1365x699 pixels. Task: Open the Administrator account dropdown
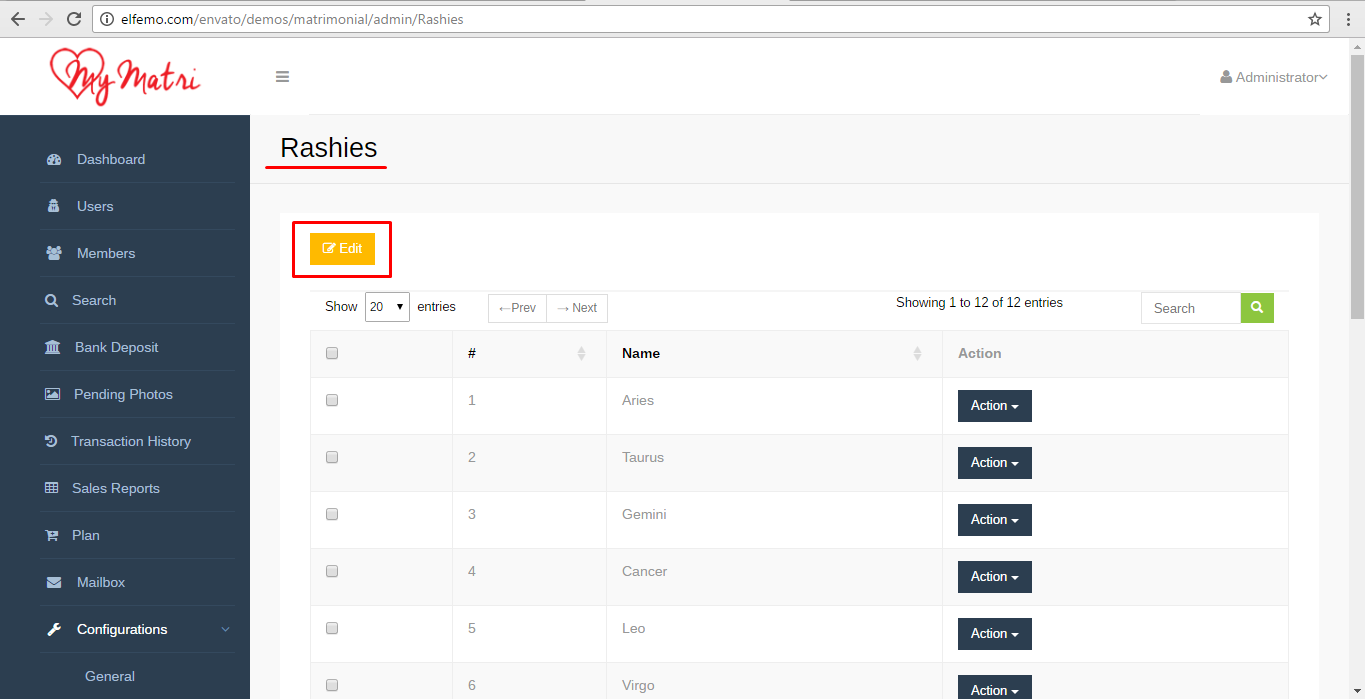[x=1274, y=77]
